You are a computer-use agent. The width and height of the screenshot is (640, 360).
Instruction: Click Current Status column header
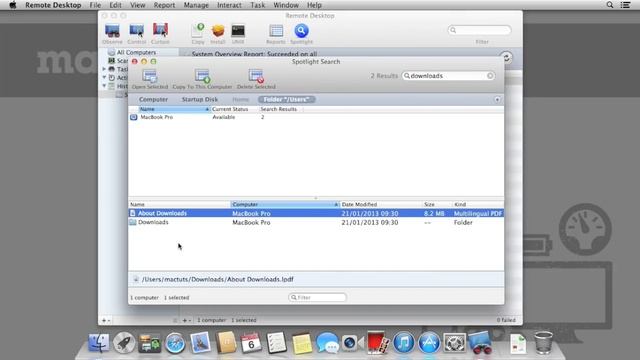click(x=234, y=109)
